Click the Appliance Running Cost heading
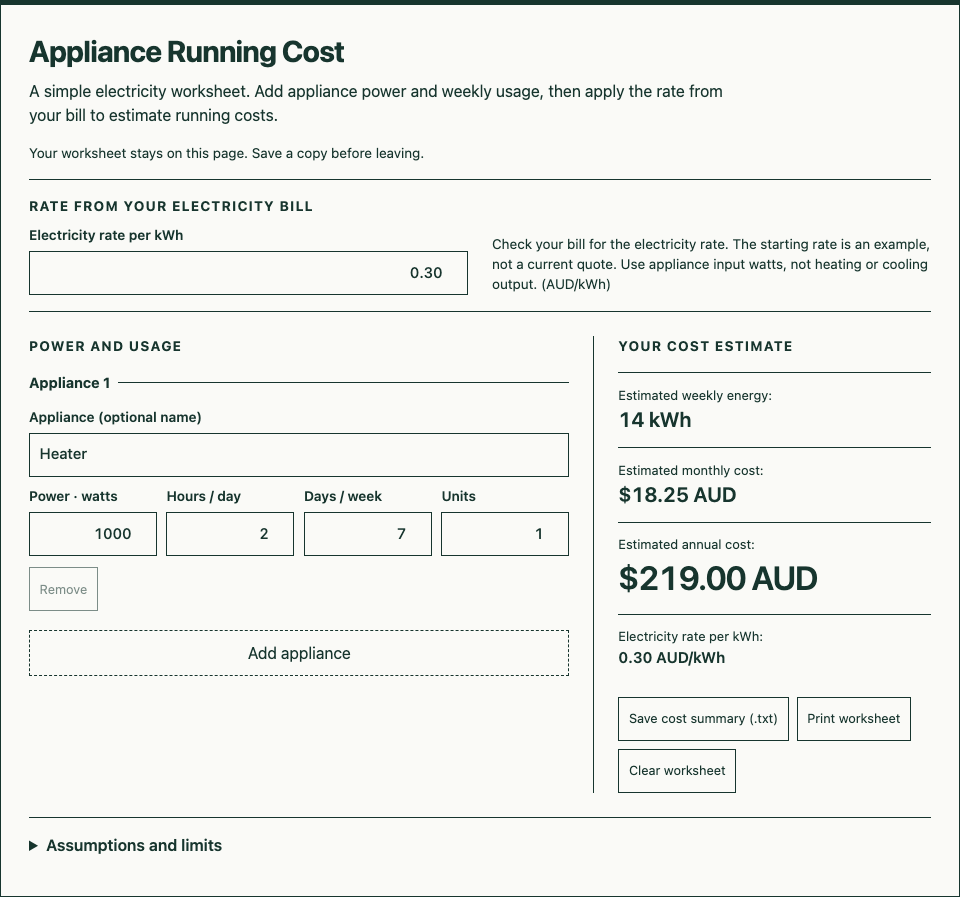 [187, 52]
